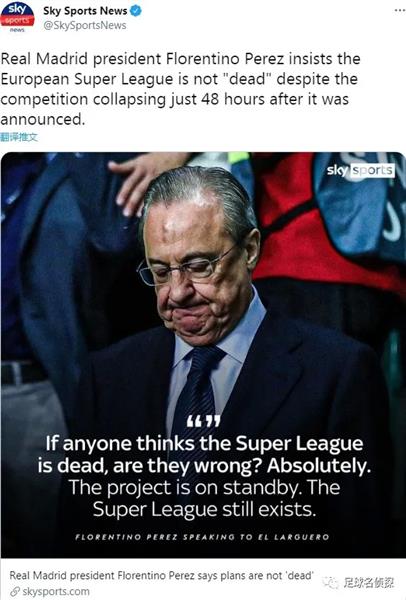Click the quotation marks icon in the image
This screenshot has width=406, height=600.
(204, 421)
